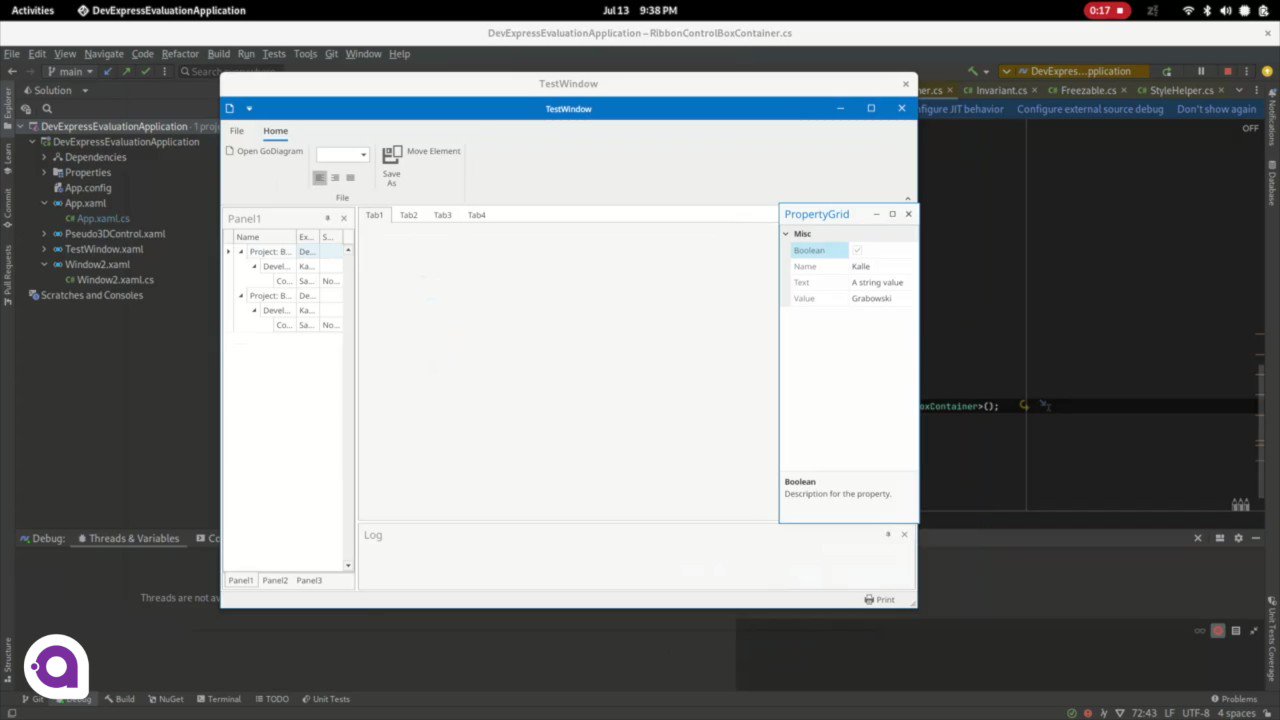Click the Unit Tests tool window icon
The width and height of the screenshot is (1280, 720).
[x=326, y=699]
